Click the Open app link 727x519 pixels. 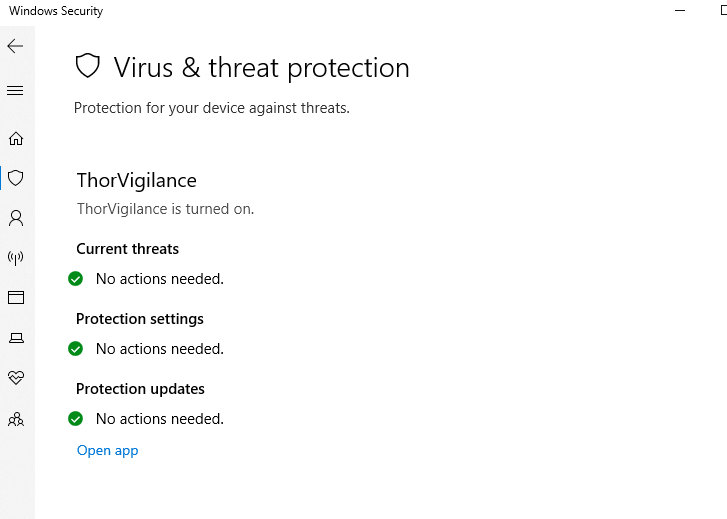pyautogui.click(x=107, y=450)
